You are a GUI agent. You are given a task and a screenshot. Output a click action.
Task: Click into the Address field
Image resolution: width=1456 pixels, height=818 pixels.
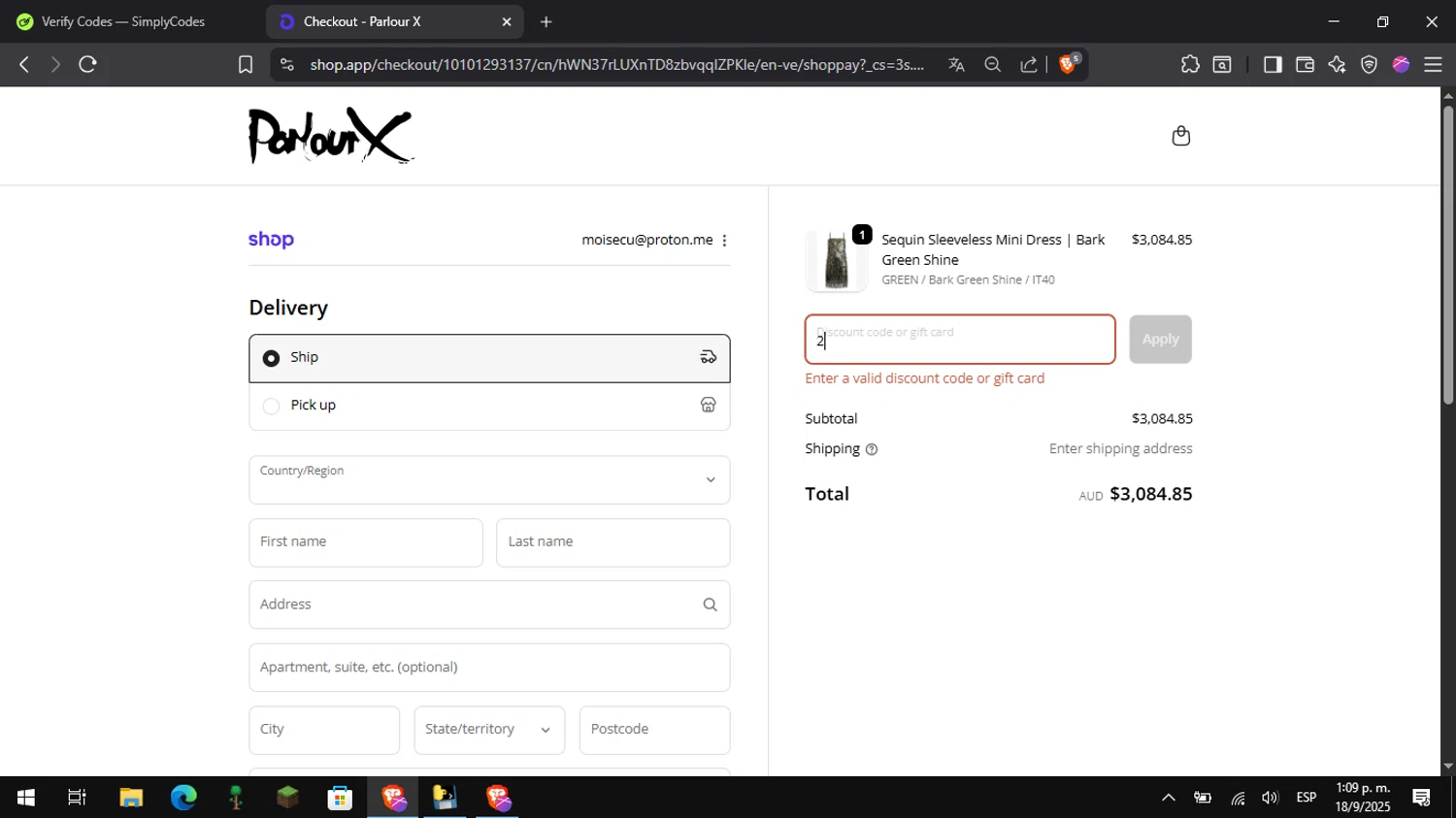point(489,605)
